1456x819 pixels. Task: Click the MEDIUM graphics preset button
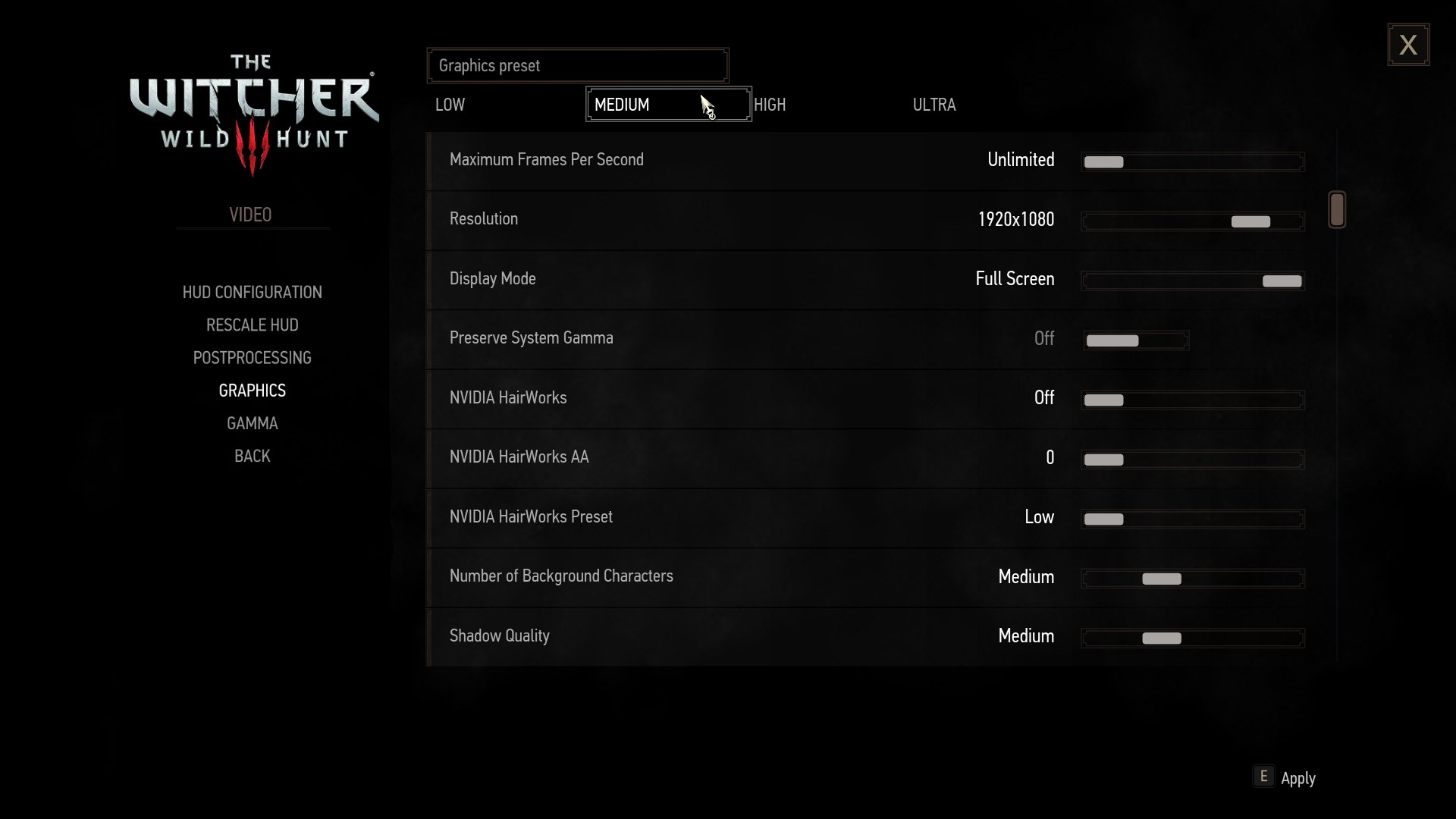coord(667,104)
